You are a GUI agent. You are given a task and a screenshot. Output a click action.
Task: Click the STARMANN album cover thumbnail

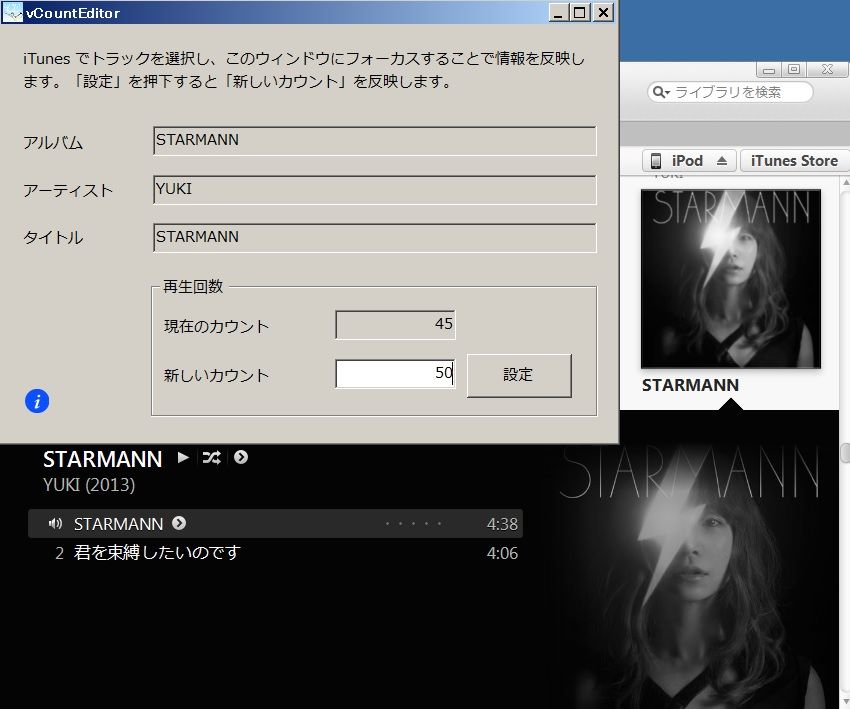tap(731, 279)
